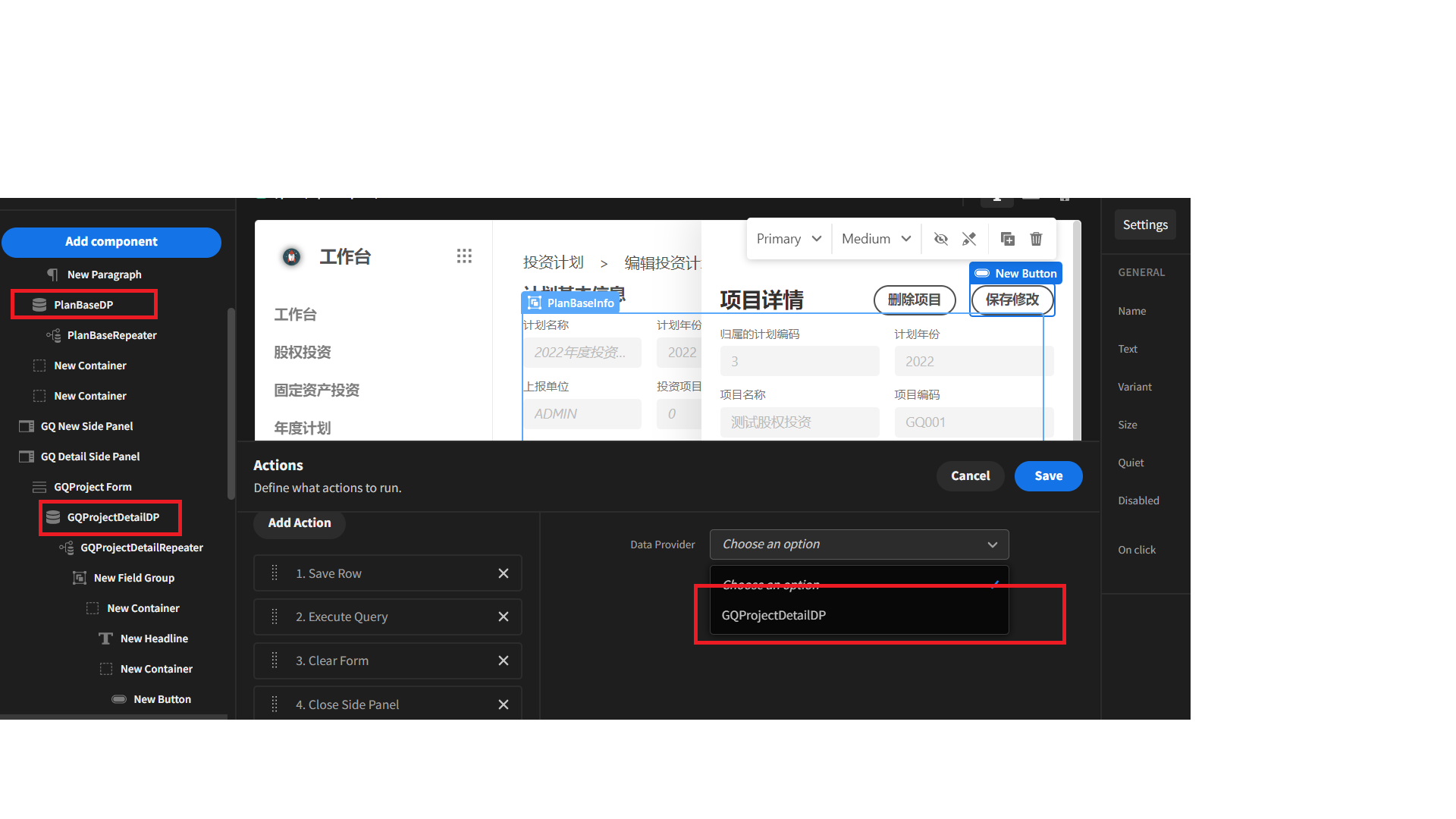This screenshot has width=1456, height=819.
Task: Delete the component using trash icon
Action: point(1036,238)
